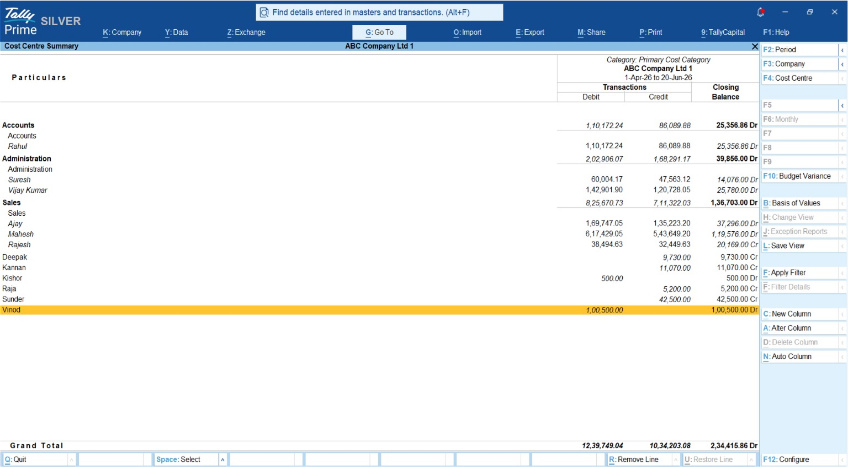Viewport: 848px width, 467px height.
Task: Expand arrow beside F2: Period
Action: [842, 50]
